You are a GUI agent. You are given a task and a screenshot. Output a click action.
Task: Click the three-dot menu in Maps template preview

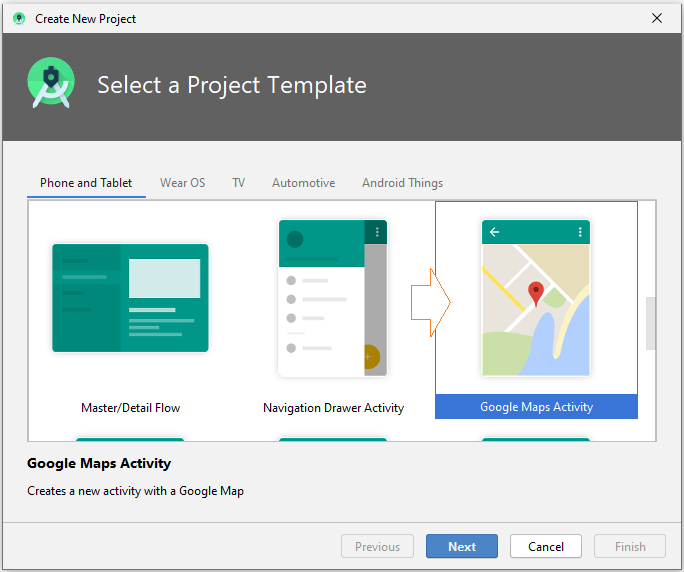pyautogui.click(x=580, y=232)
